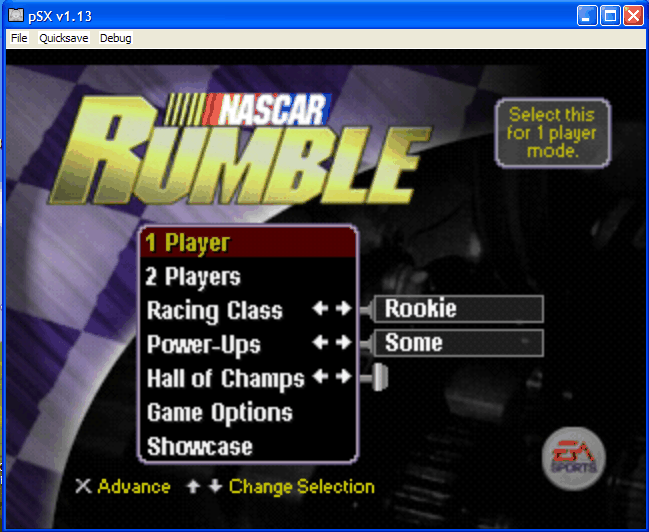Click the Some power-ups value box
Screen dimensions: 649x532
pos(459,343)
